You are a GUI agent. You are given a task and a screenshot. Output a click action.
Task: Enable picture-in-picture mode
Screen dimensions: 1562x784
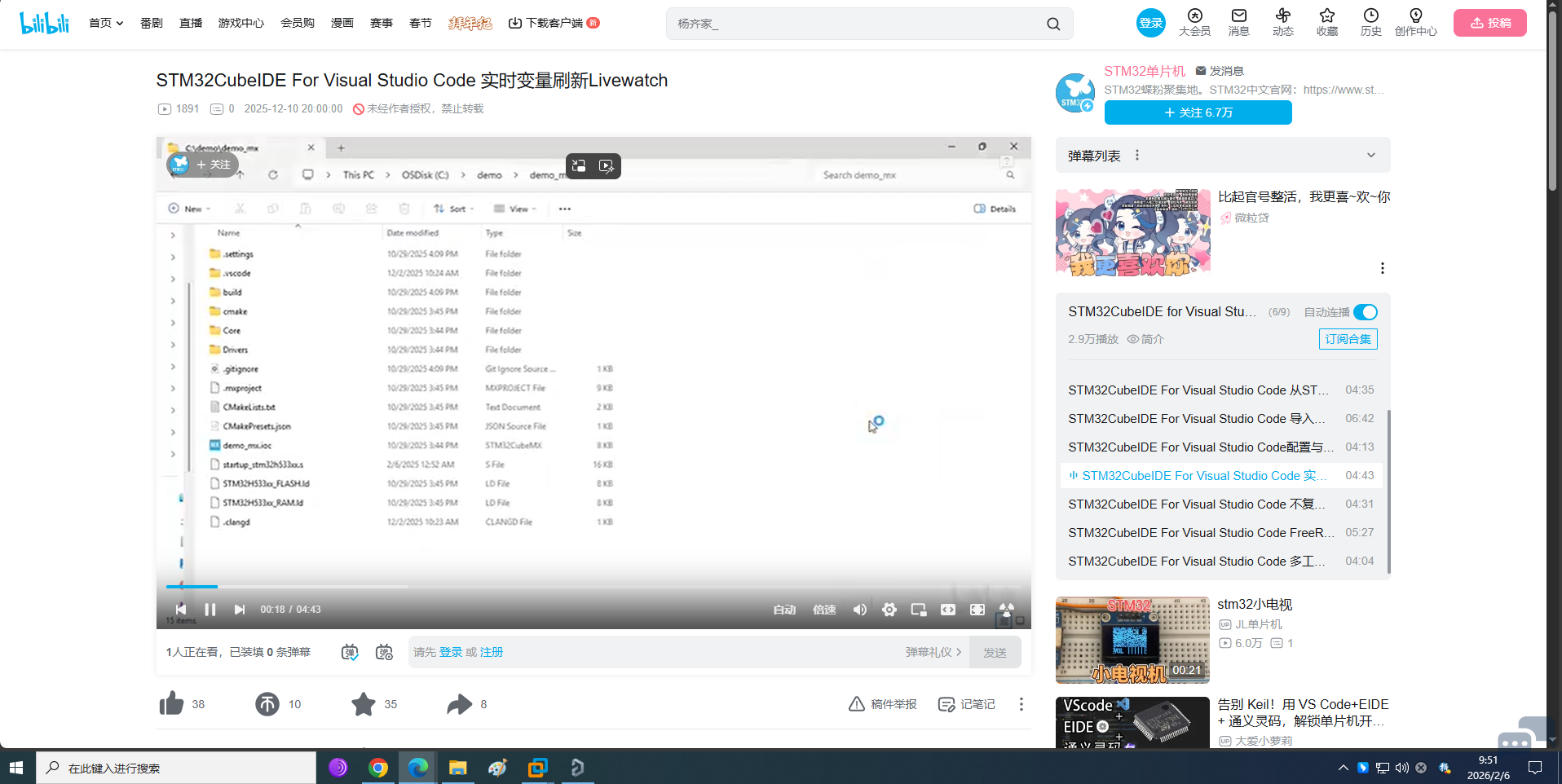[919, 610]
